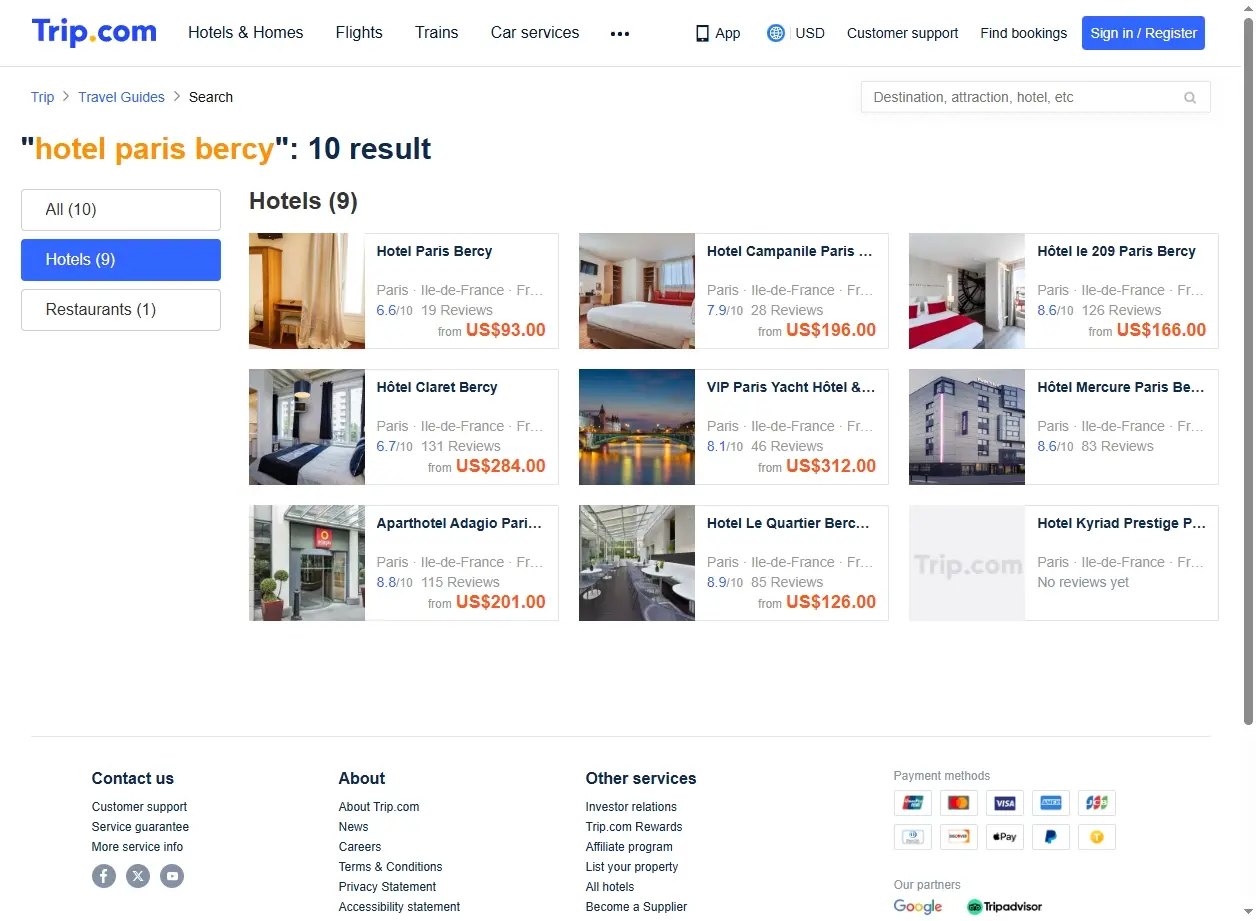This screenshot has width=1256, height=921.
Task: Click the yellow Trip Coins payment icon
Action: coord(1097,837)
